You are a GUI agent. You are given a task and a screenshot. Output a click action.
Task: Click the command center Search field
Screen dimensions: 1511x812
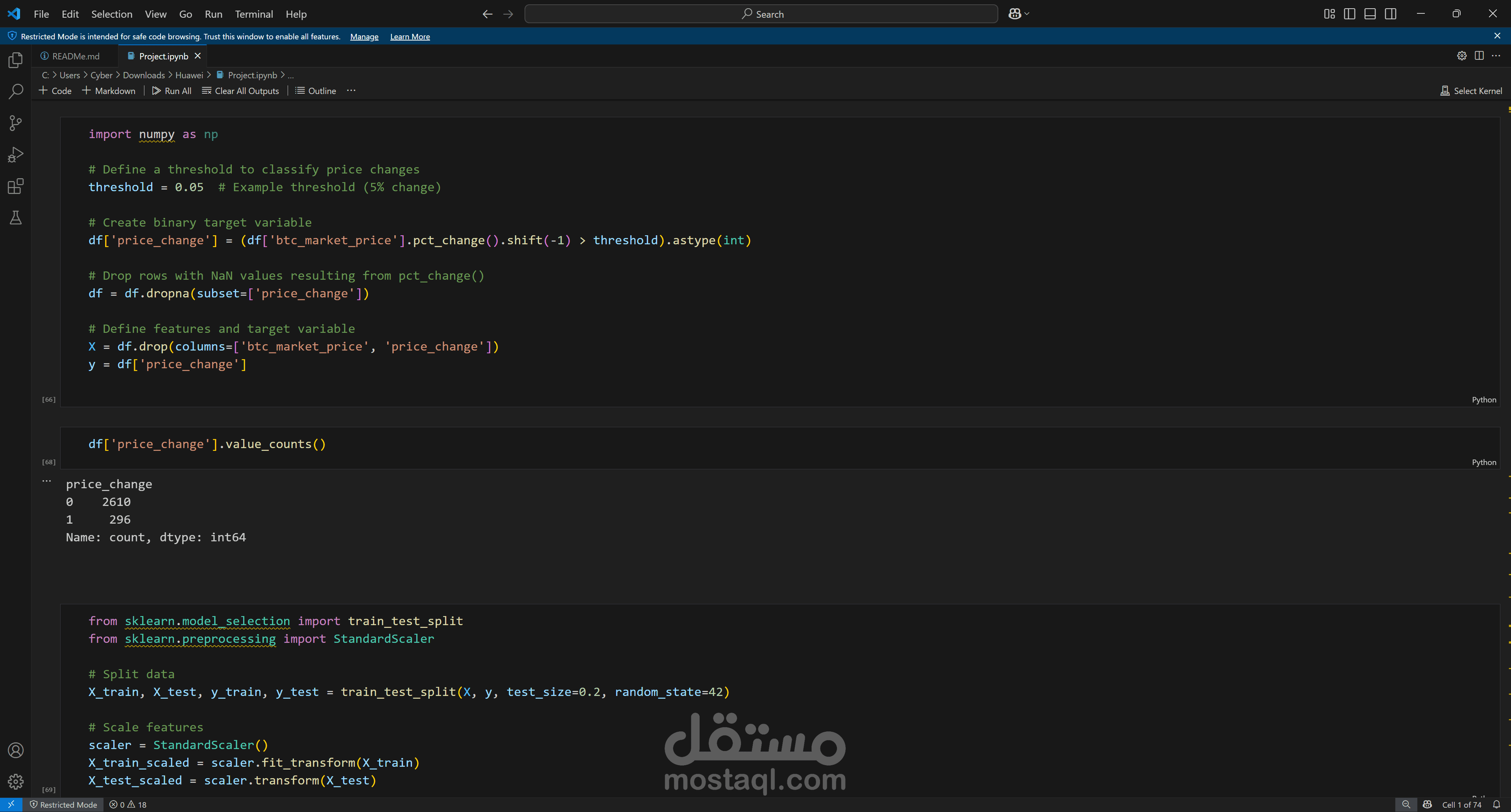coord(761,14)
